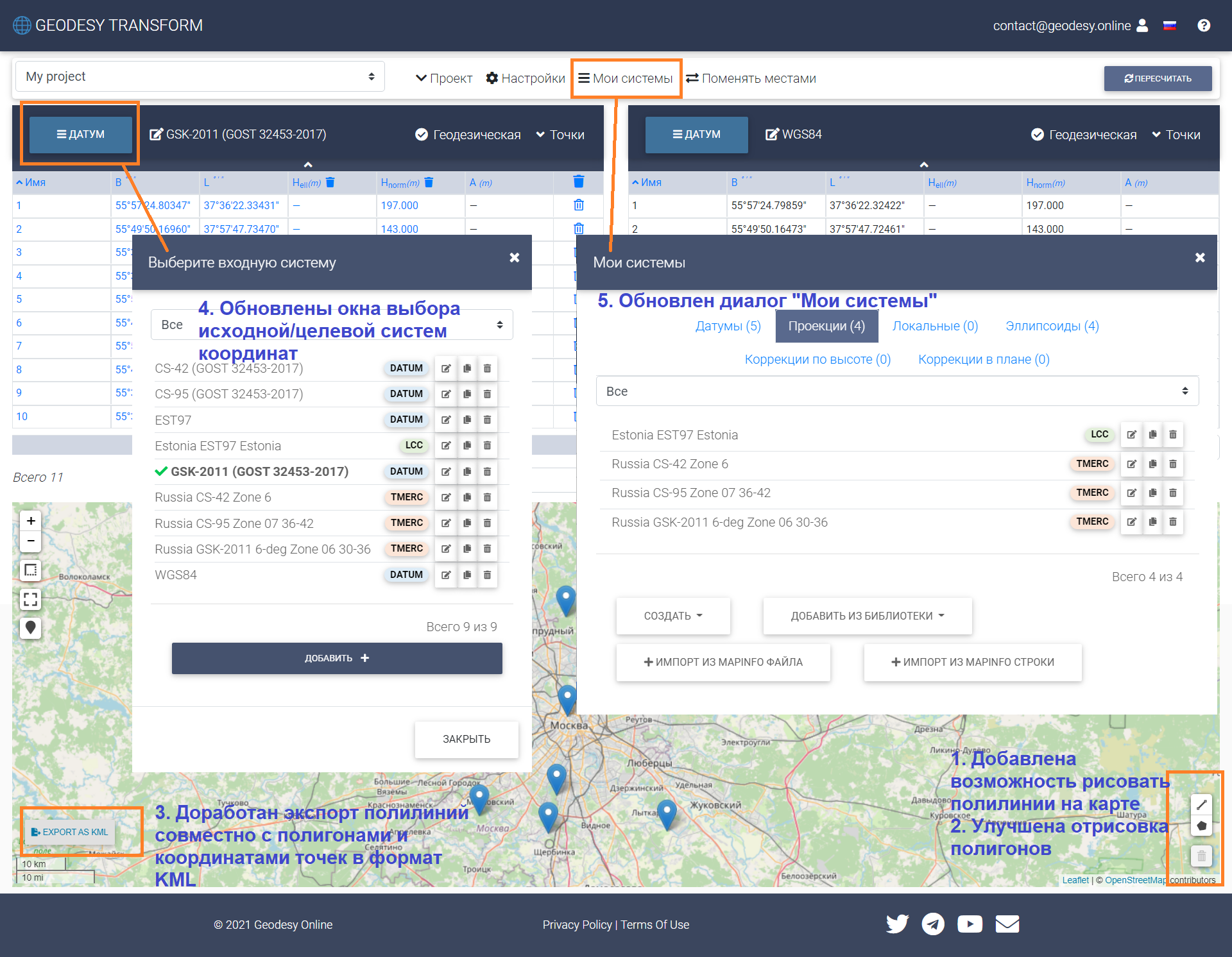
Task: Open the My project dropdown
Action: point(200,77)
